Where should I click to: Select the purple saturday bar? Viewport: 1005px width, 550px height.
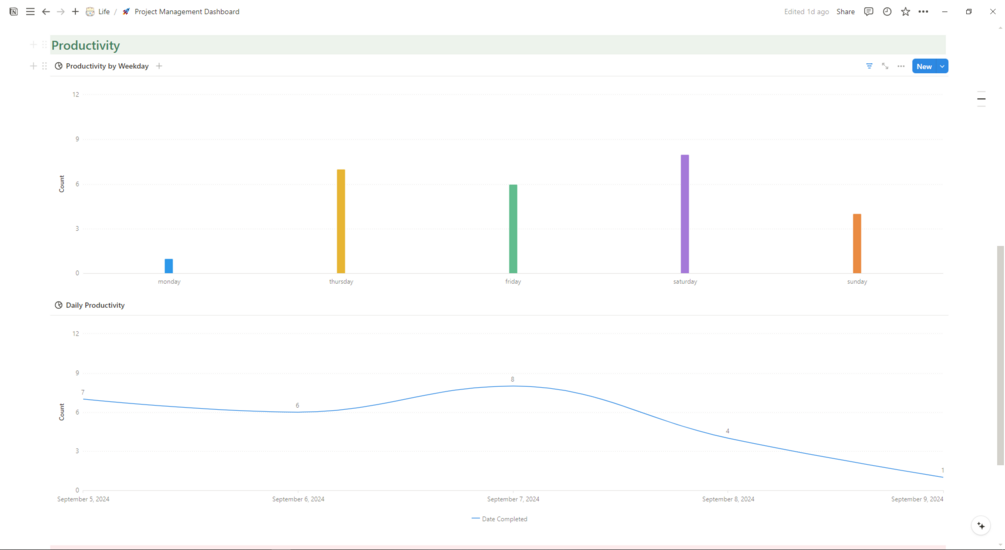point(685,214)
